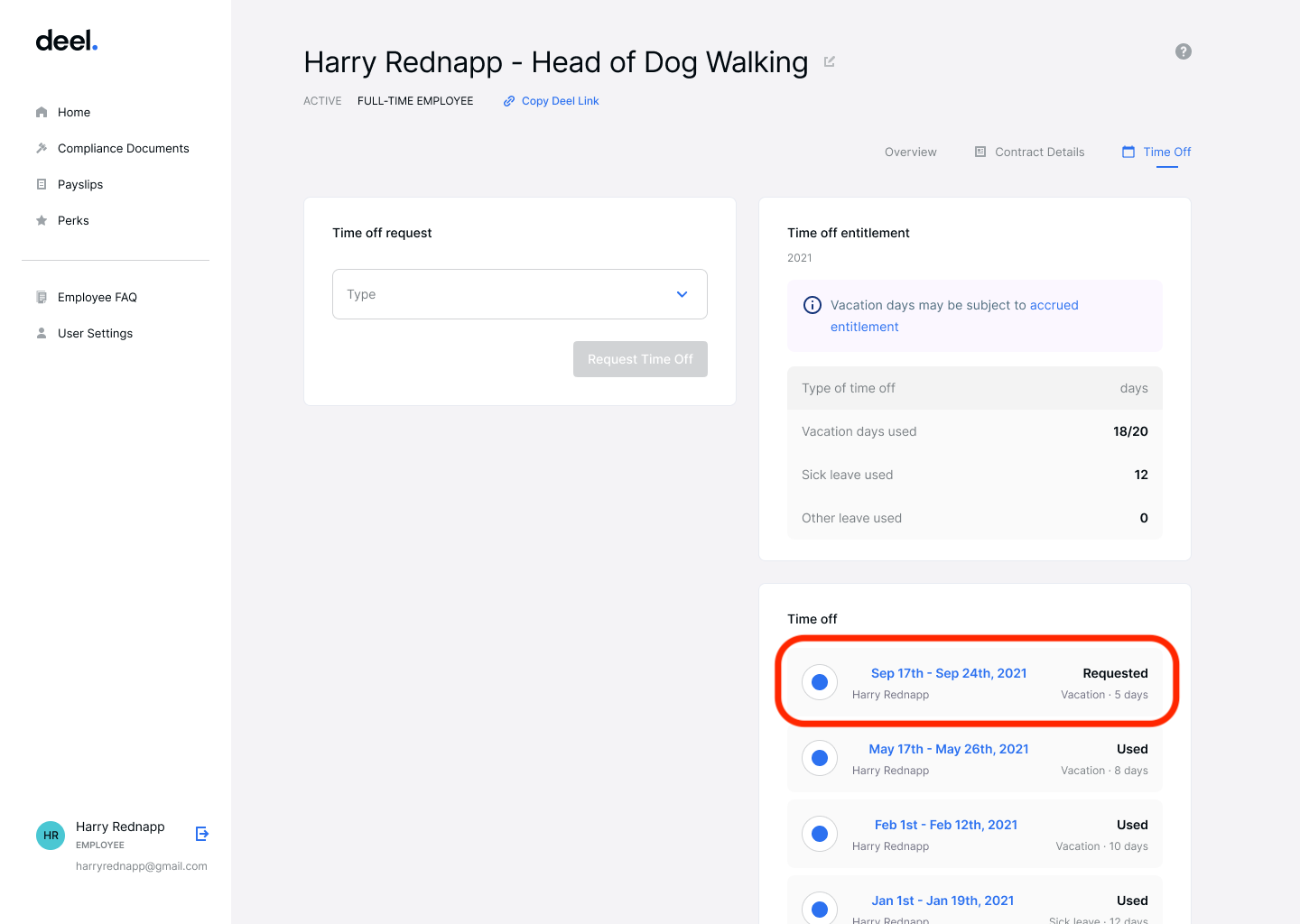The height and width of the screenshot is (924, 1300).
Task: Open the help question mark icon
Action: point(1183,51)
